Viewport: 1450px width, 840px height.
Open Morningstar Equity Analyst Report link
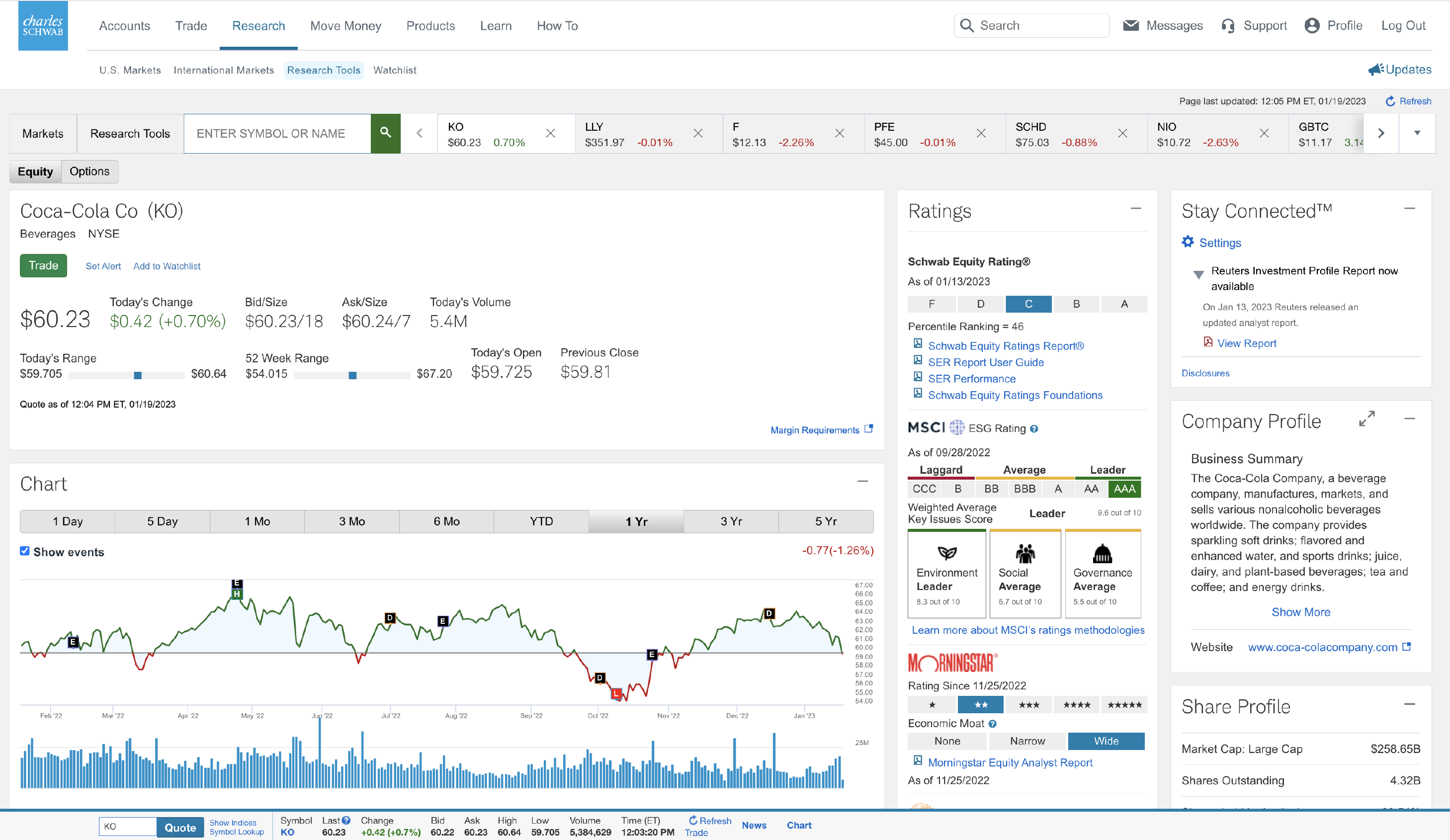tap(1010, 762)
